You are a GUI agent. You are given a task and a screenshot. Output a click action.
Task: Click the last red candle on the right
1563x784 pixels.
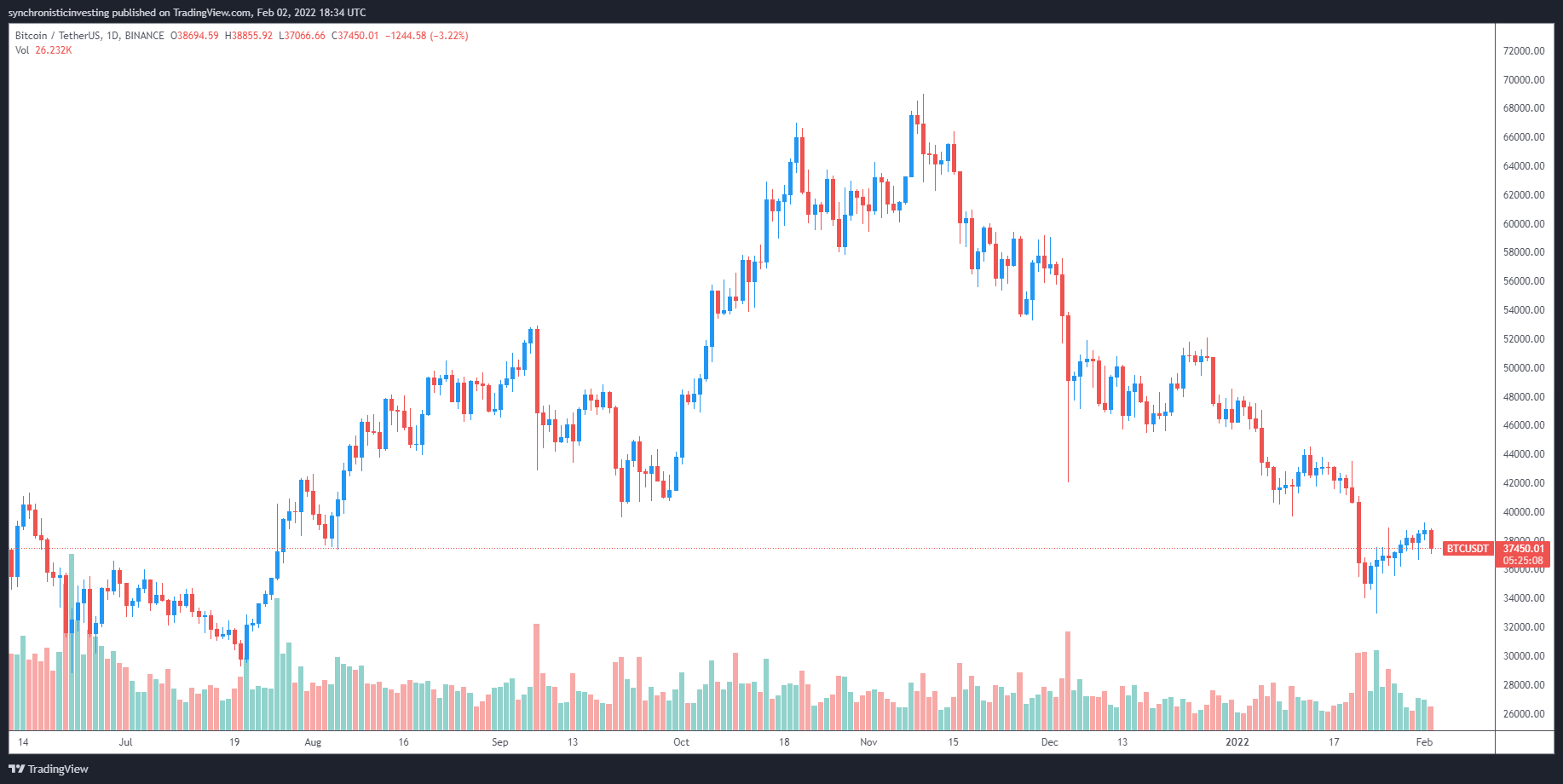pos(1431,539)
